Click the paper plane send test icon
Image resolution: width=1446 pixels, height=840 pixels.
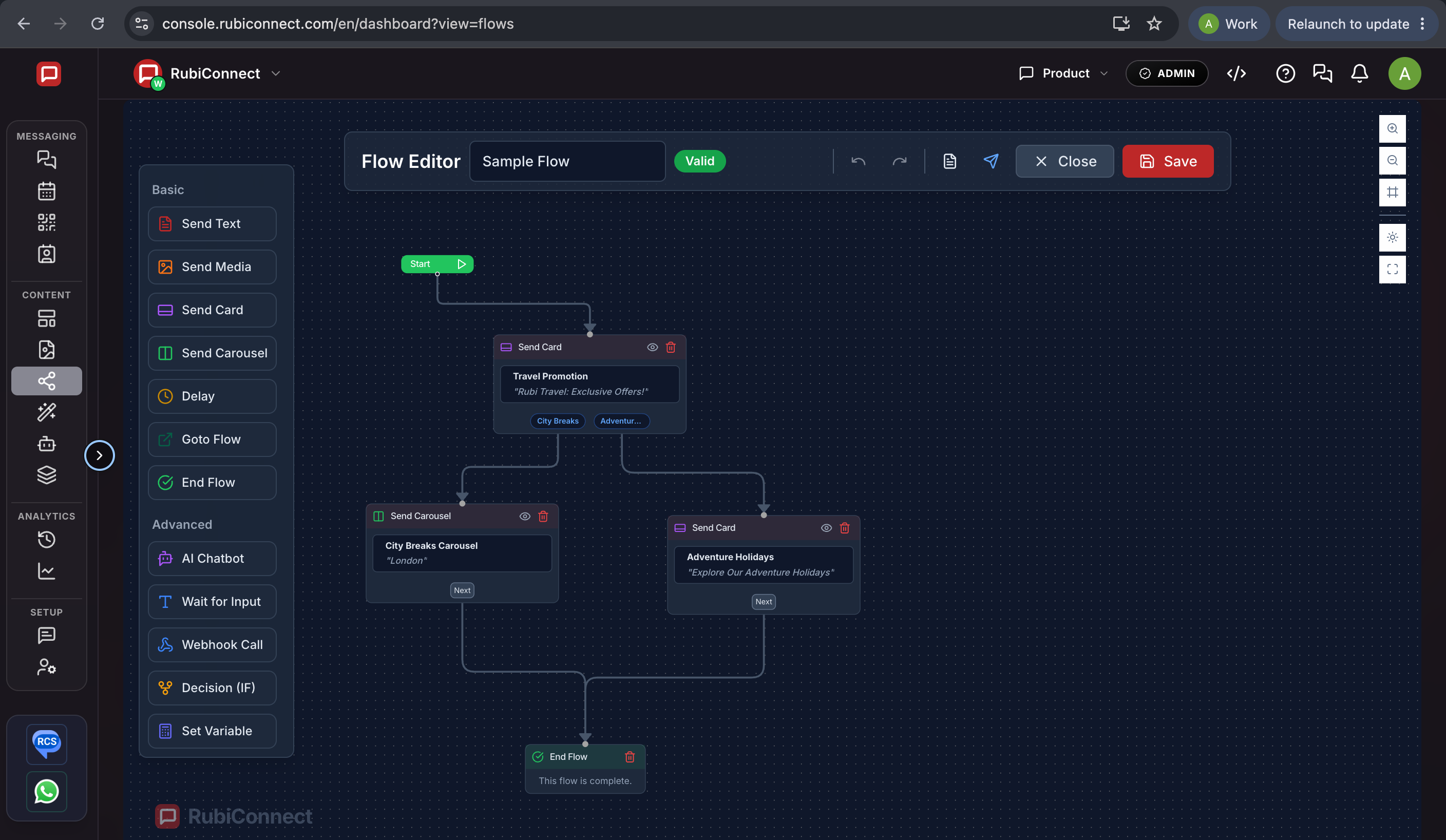point(991,161)
